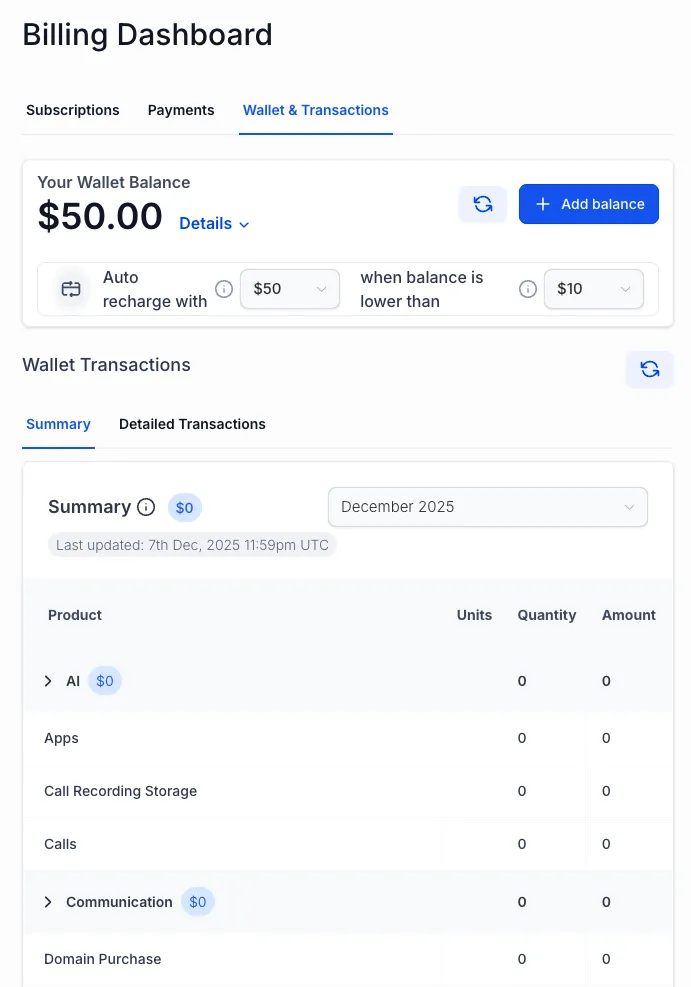Click the Call Recording Storage row
The image size is (691, 987).
(x=121, y=791)
